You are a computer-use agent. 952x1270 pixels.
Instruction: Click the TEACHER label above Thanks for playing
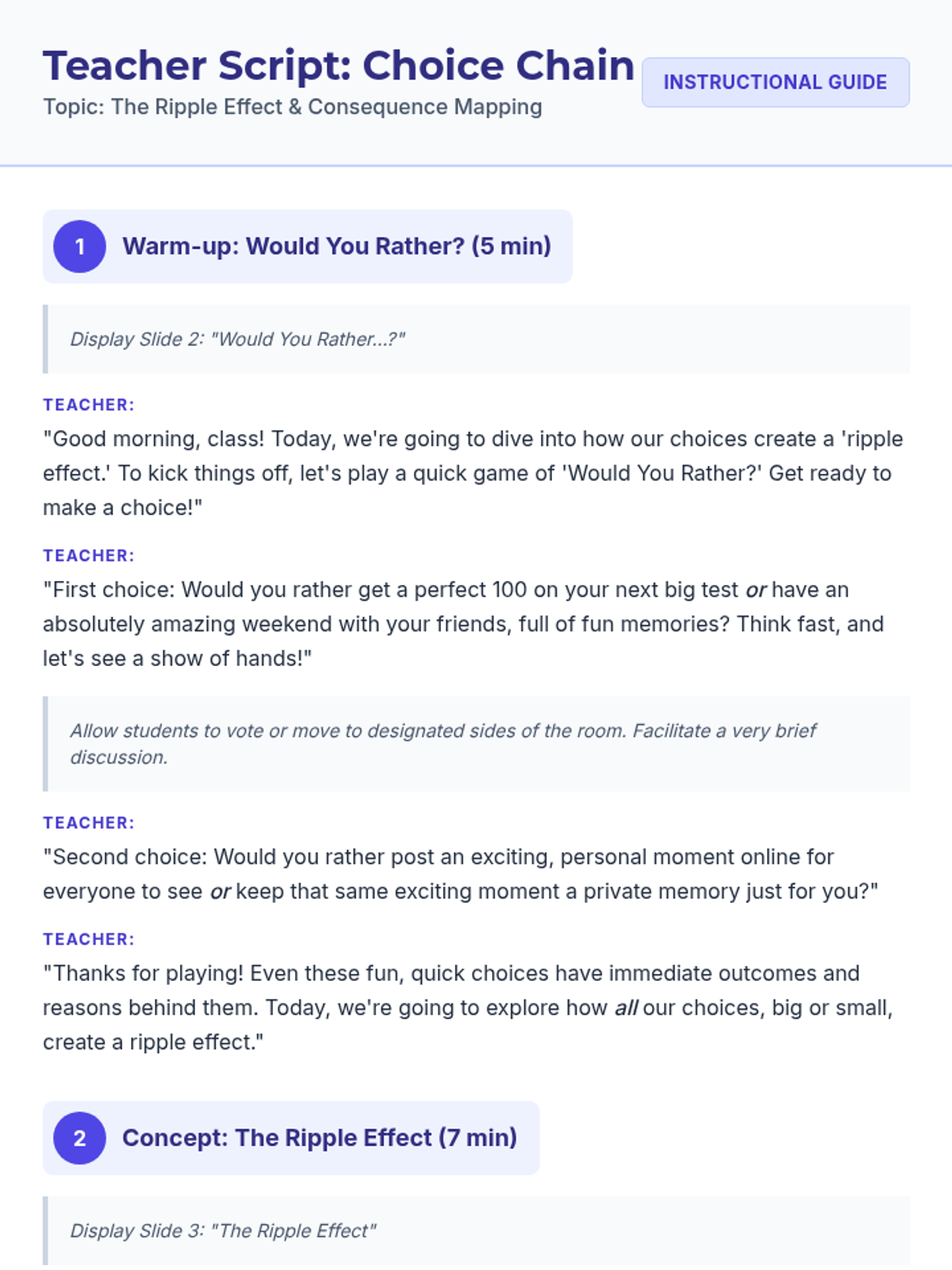tap(89, 939)
